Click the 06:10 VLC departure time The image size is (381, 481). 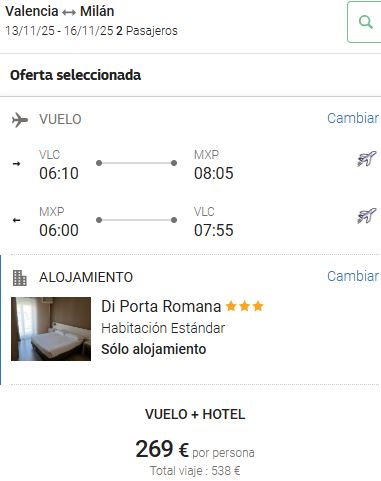click(59, 173)
